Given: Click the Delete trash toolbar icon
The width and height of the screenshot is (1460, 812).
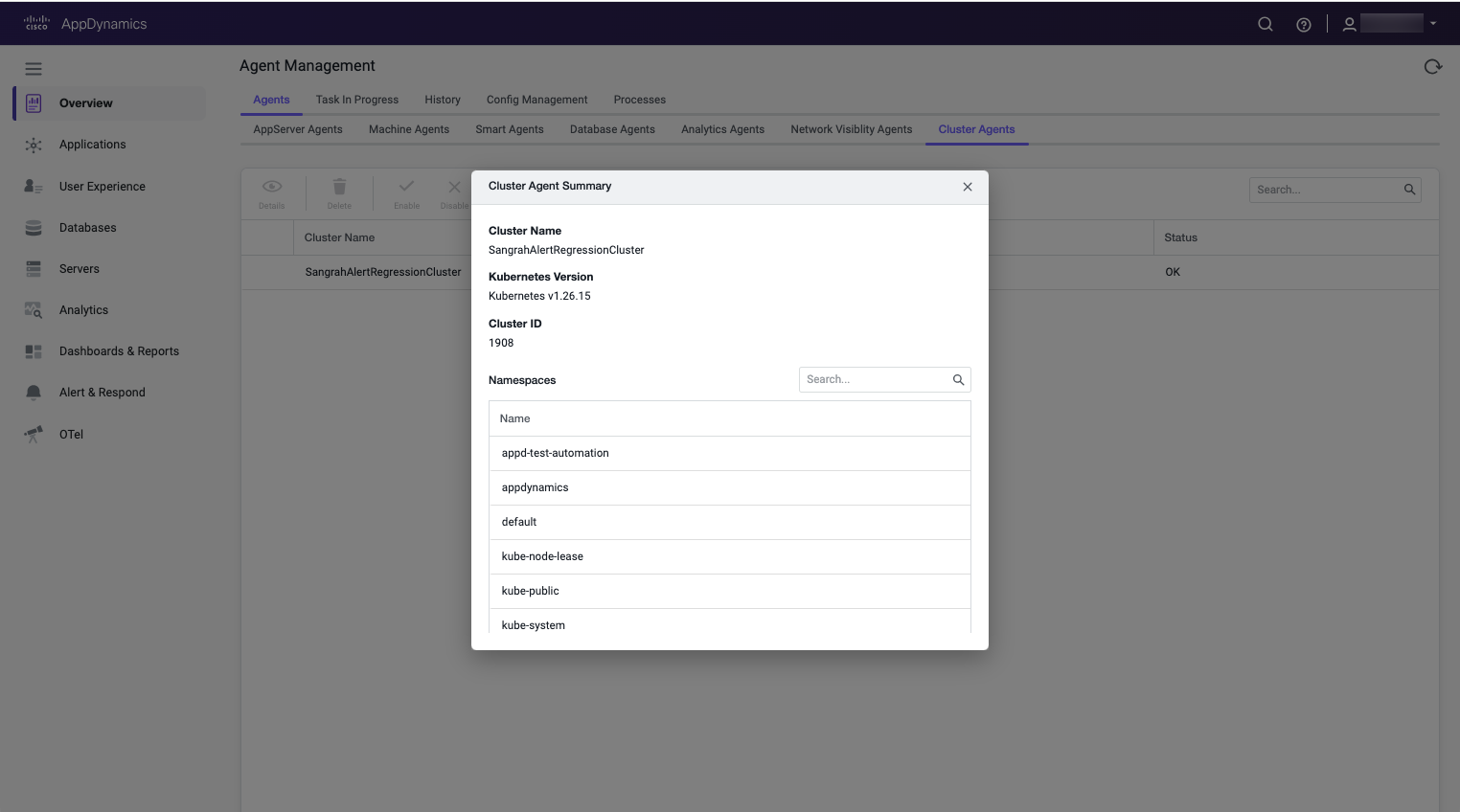Looking at the screenshot, I should click(339, 187).
